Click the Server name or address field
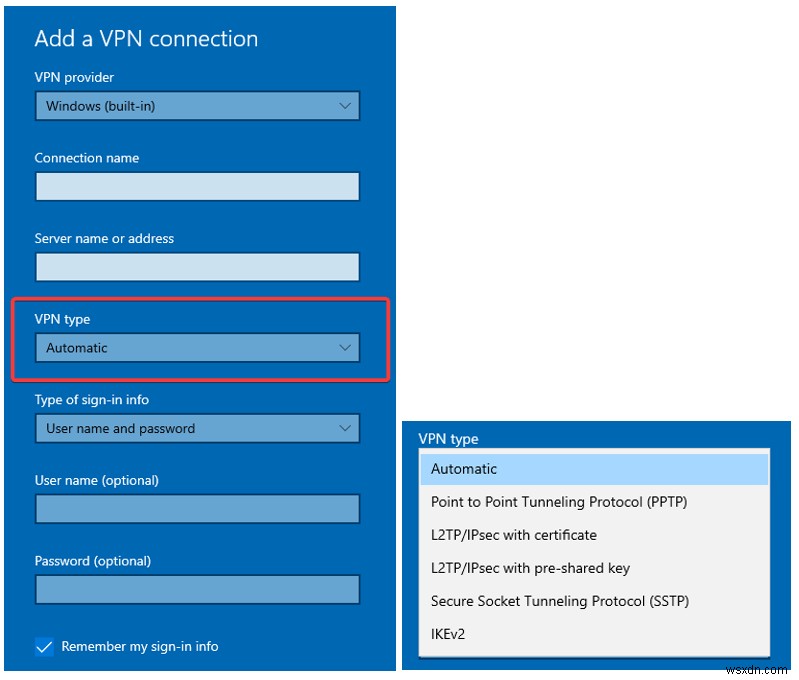The width and height of the screenshot is (799, 680). (197, 267)
